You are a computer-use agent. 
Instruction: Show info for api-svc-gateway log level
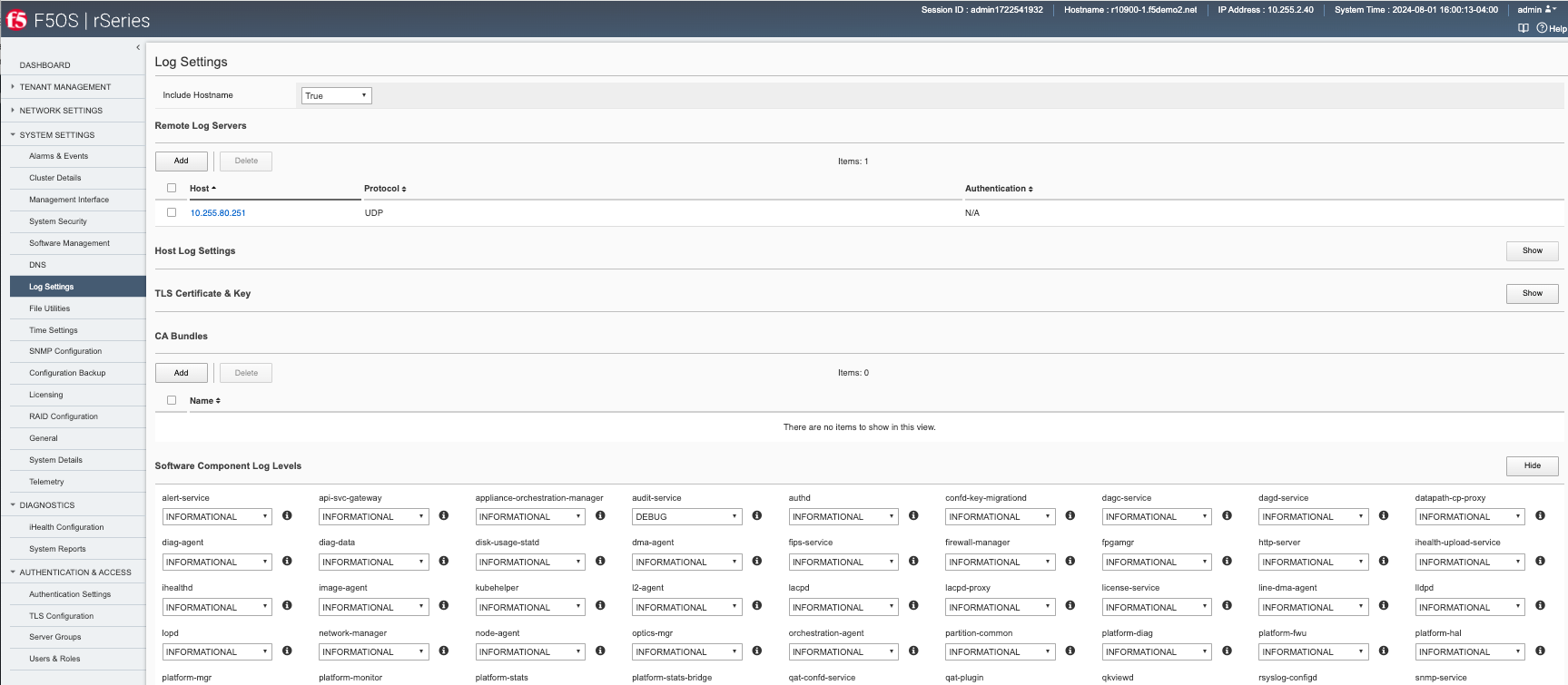tap(444, 515)
